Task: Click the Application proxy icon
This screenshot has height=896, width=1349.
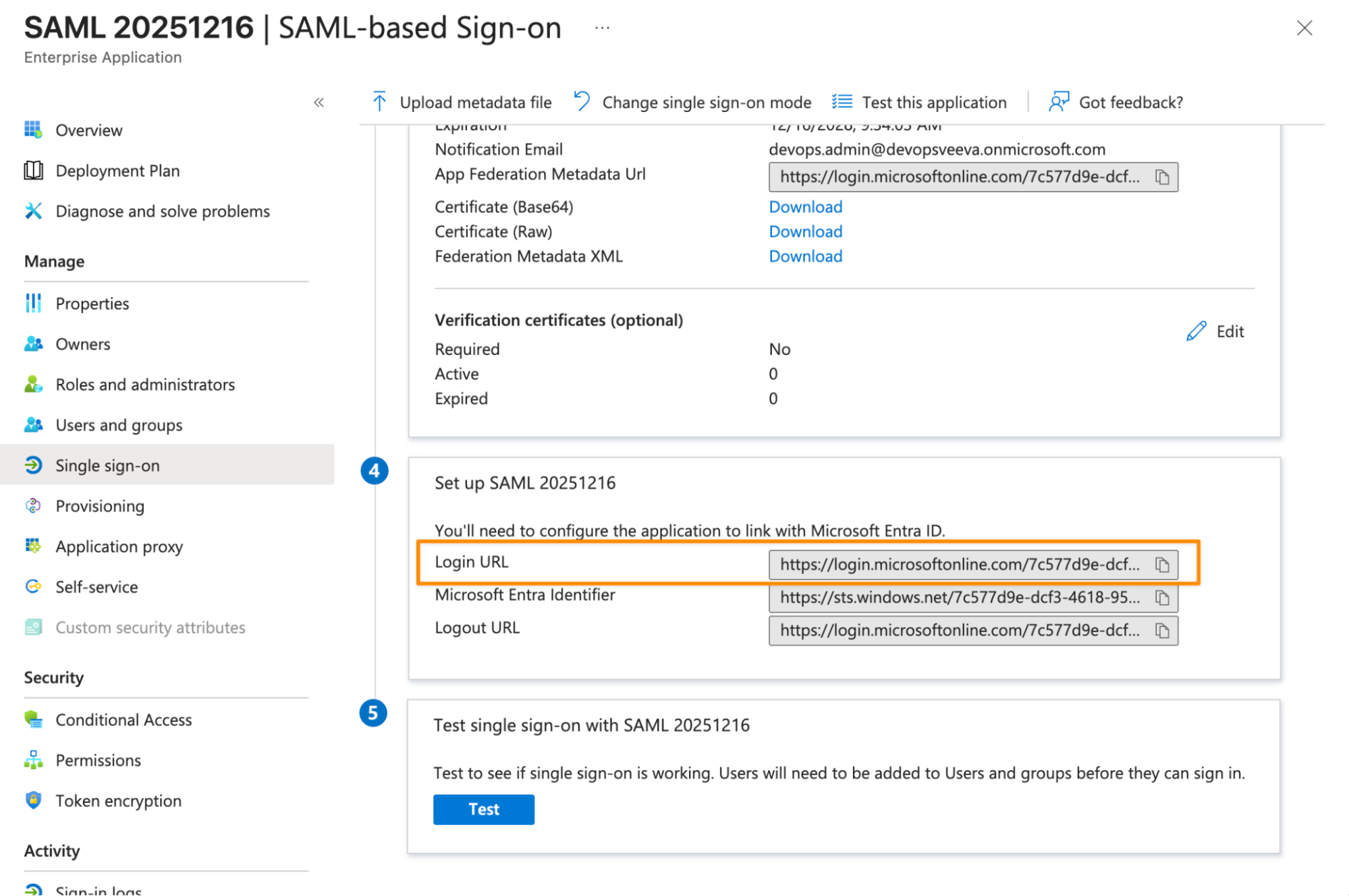Action: pyautogui.click(x=33, y=546)
